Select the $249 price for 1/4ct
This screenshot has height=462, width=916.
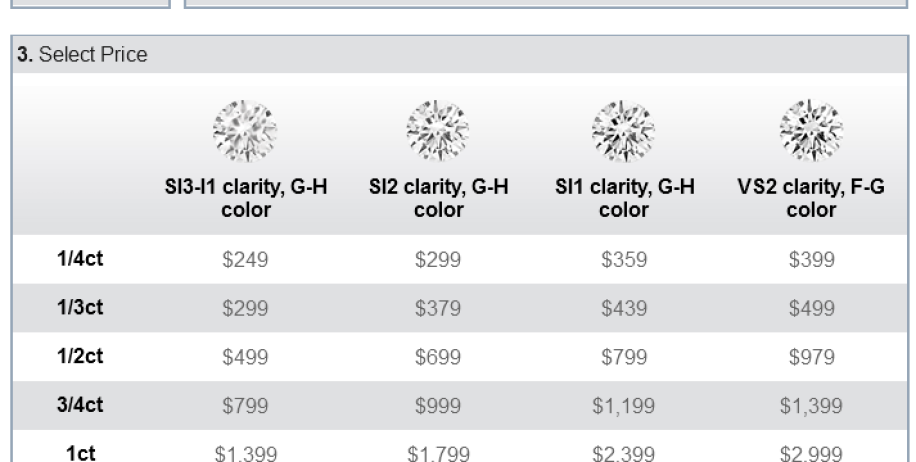(245, 259)
